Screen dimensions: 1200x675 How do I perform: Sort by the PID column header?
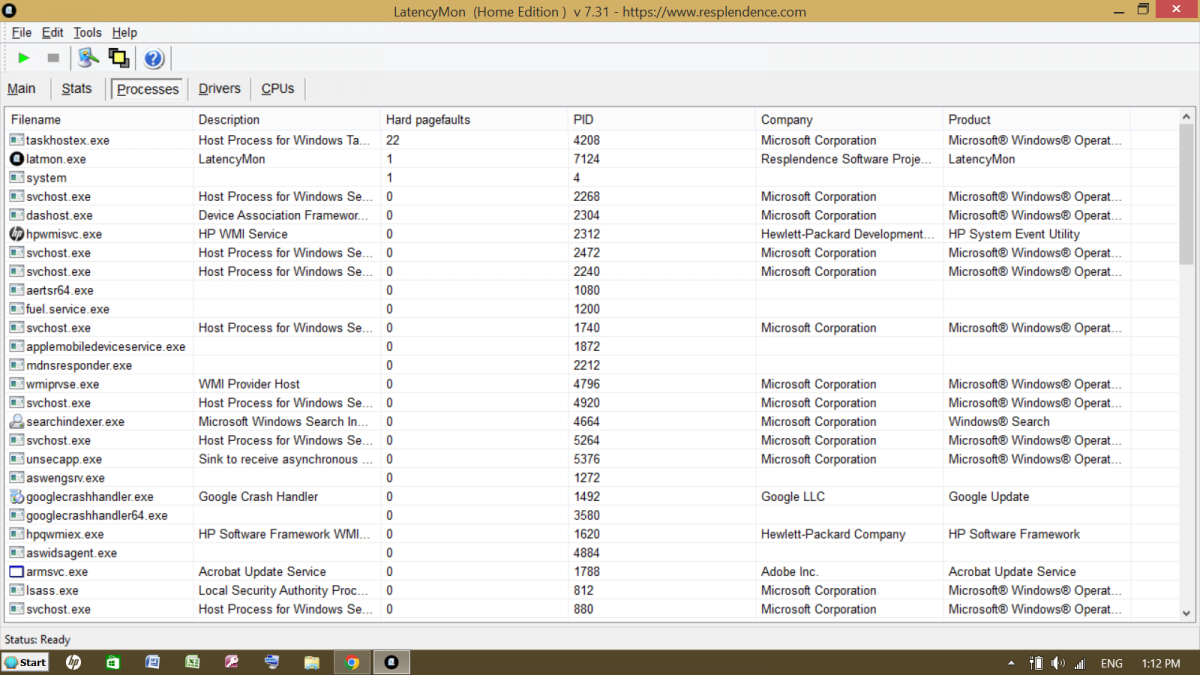coord(661,120)
